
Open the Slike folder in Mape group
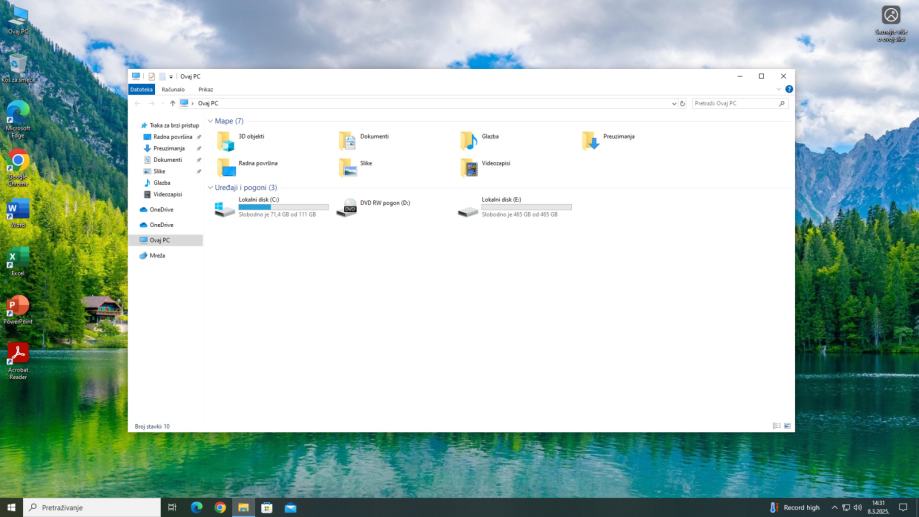(355, 167)
